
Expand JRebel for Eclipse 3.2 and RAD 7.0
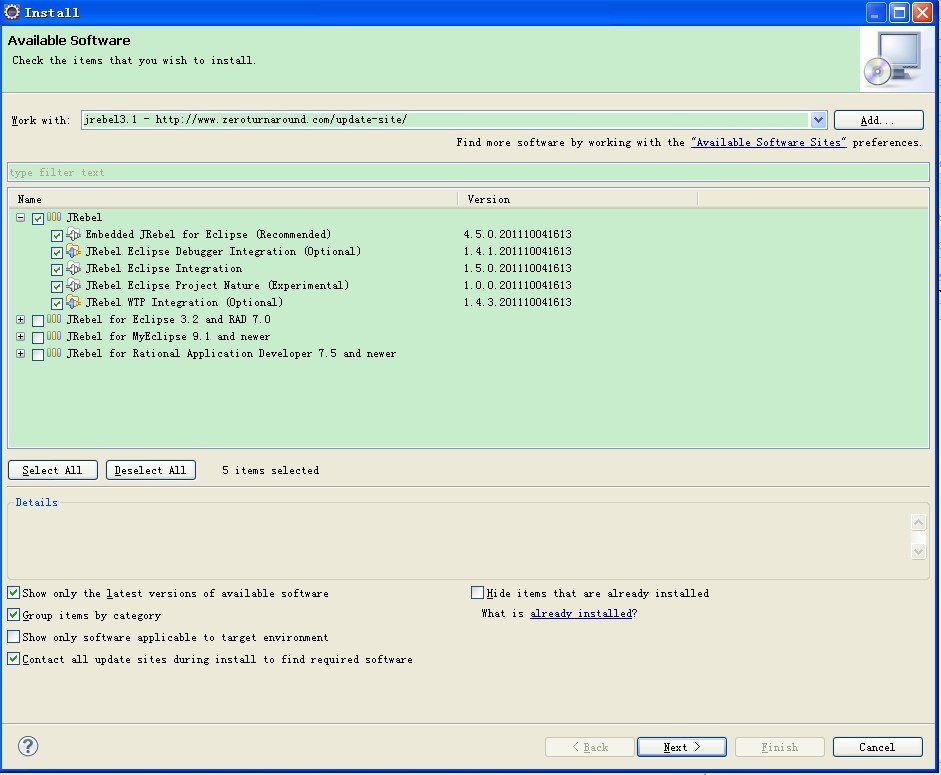(x=20, y=319)
